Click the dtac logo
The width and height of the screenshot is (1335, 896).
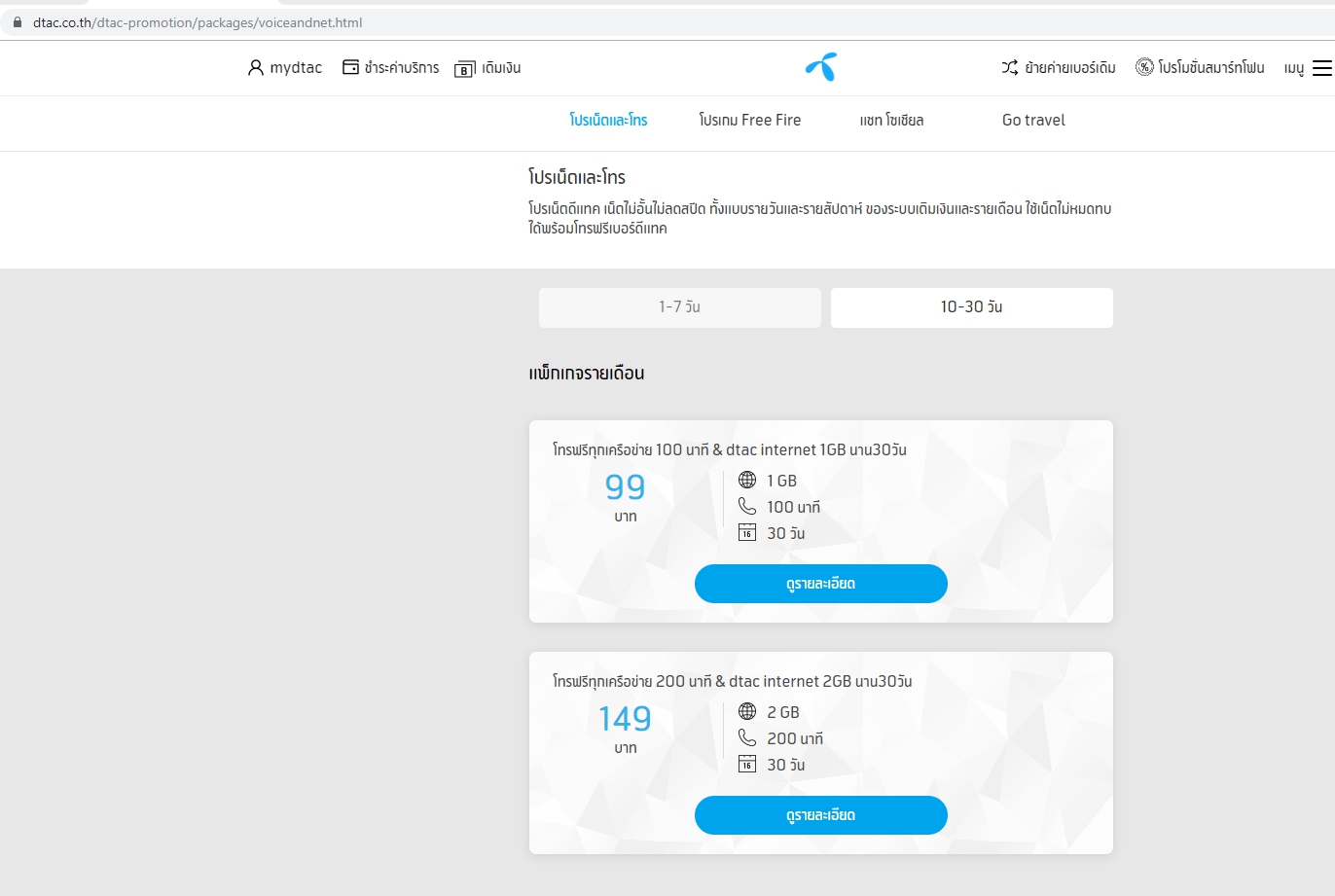coord(821,67)
